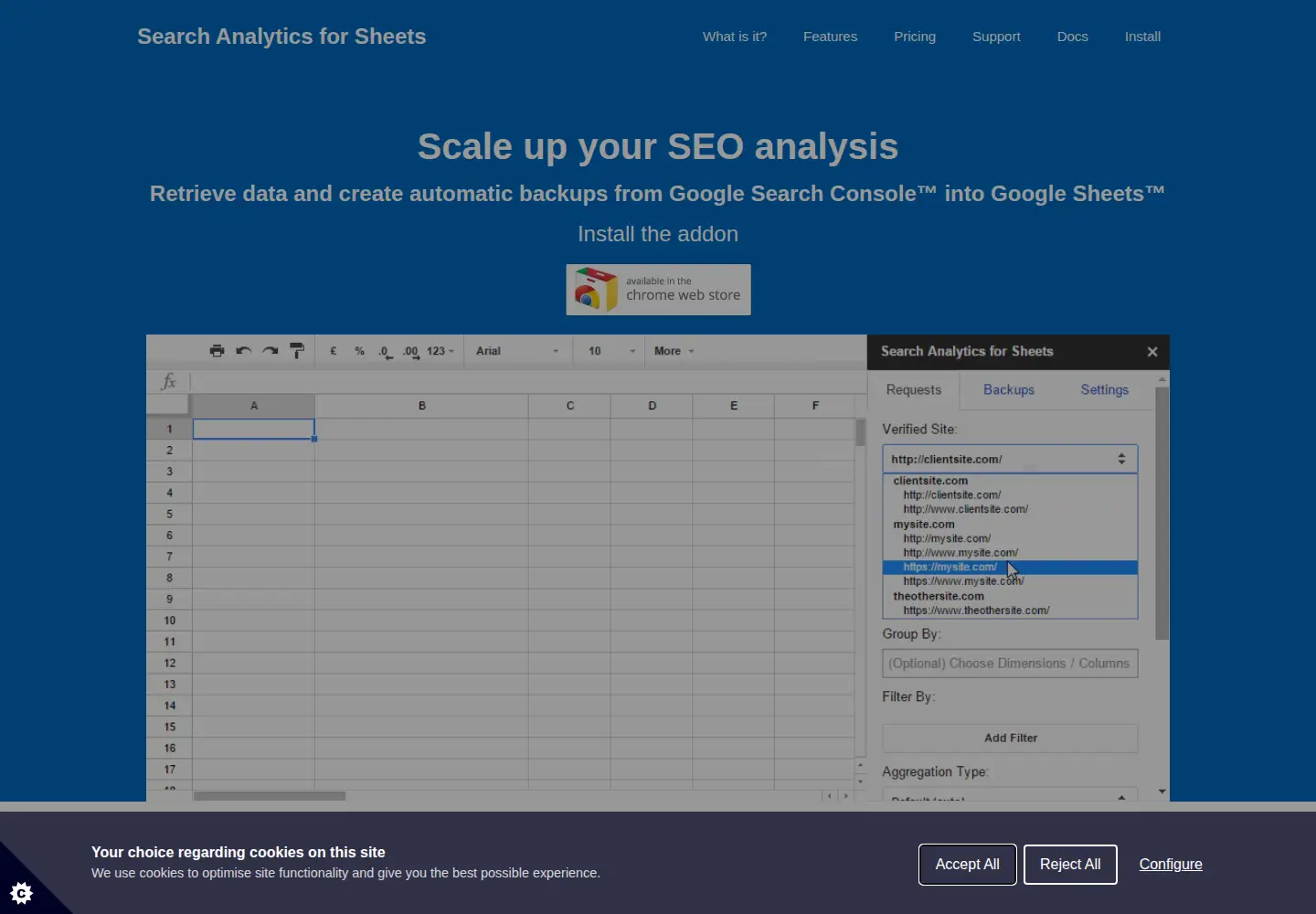Viewport: 1316px width, 914px height.
Task: Open the Configure cookies link
Action: click(1171, 865)
